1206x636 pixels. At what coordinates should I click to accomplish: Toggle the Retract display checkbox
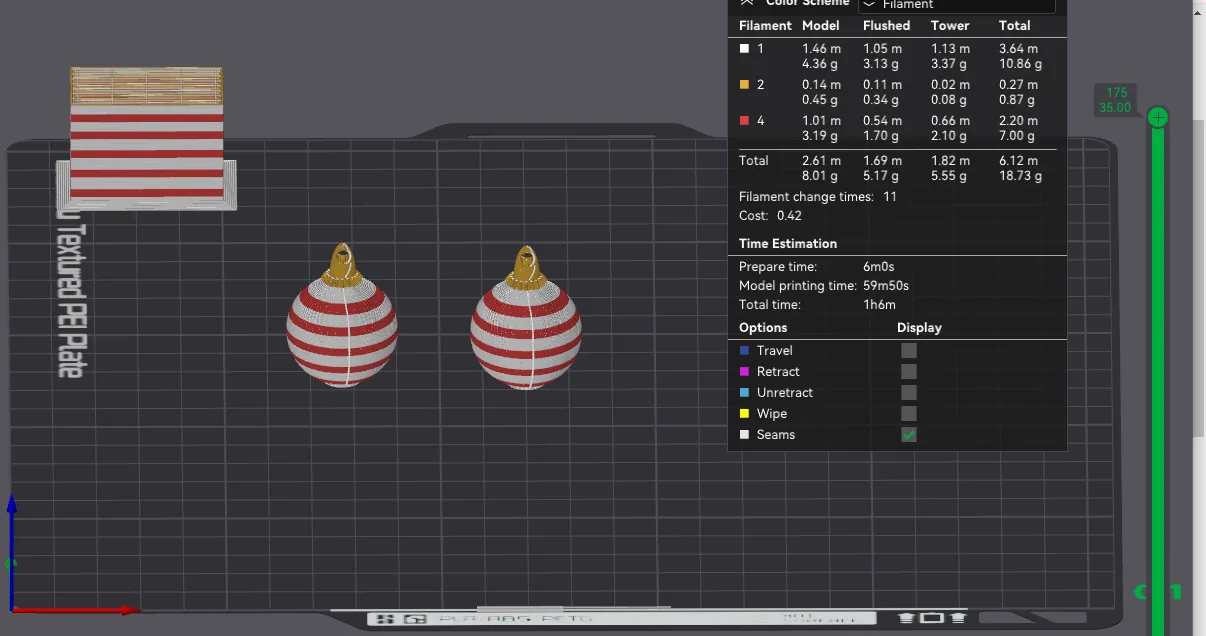[908, 371]
